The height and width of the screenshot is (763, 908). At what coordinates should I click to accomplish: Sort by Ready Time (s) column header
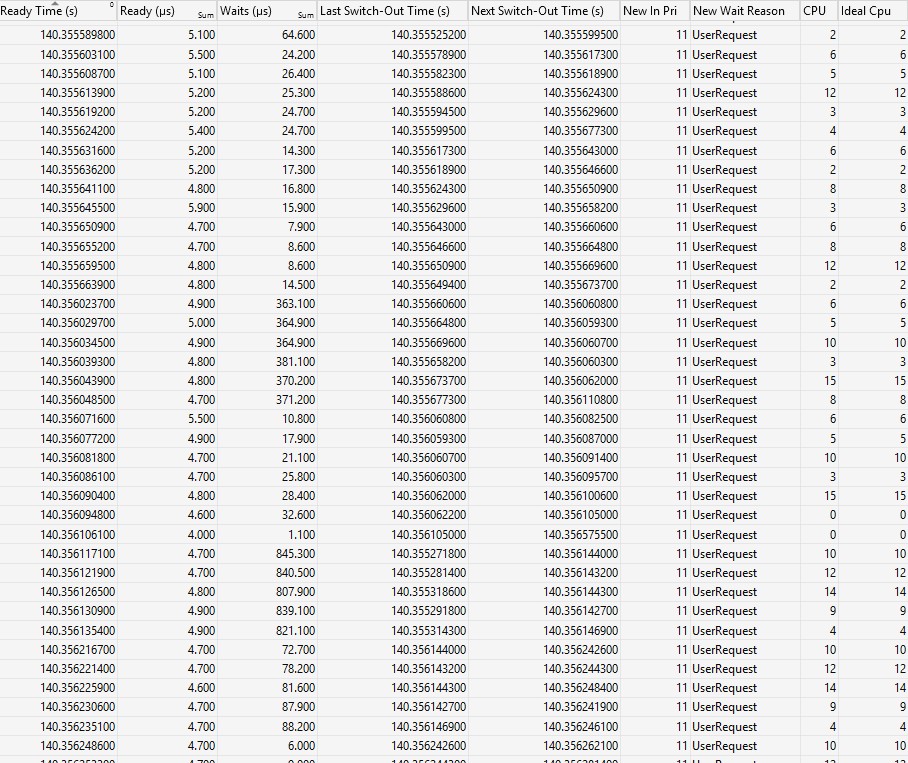(x=58, y=10)
